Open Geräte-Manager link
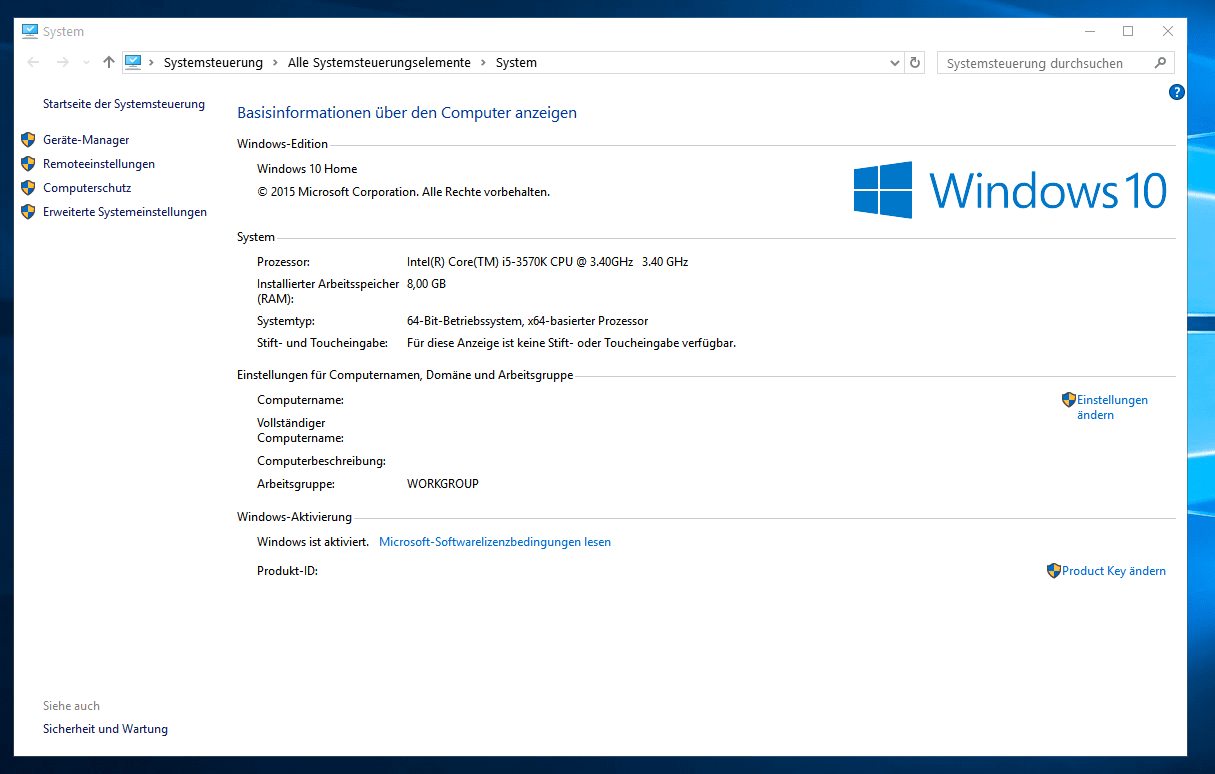 (x=86, y=140)
